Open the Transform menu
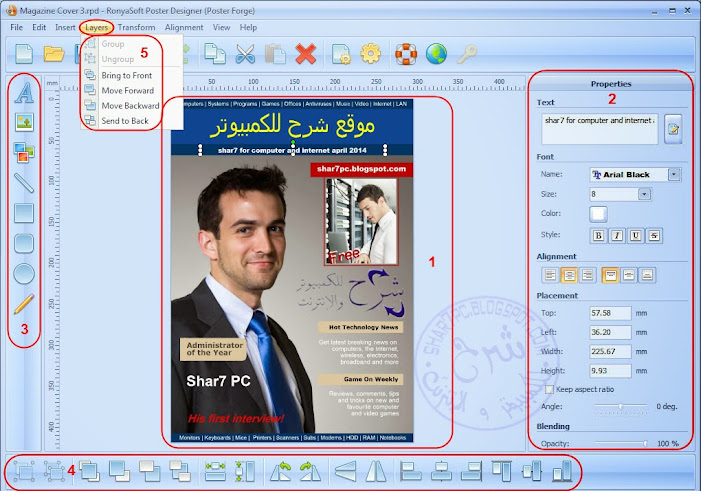Viewport: 701px width, 491px height. click(x=136, y=27)
